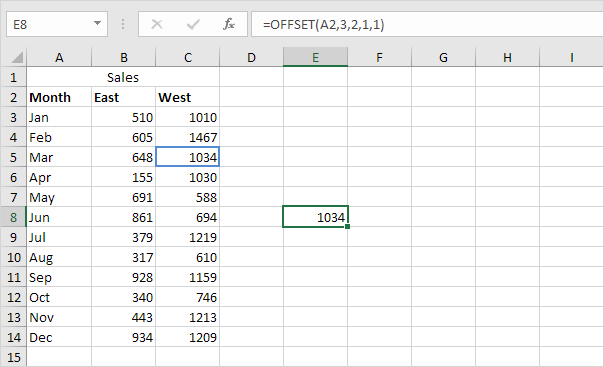Click cell with value 605
This screenshot has width=604, height=367.
(x=124, y=137)
